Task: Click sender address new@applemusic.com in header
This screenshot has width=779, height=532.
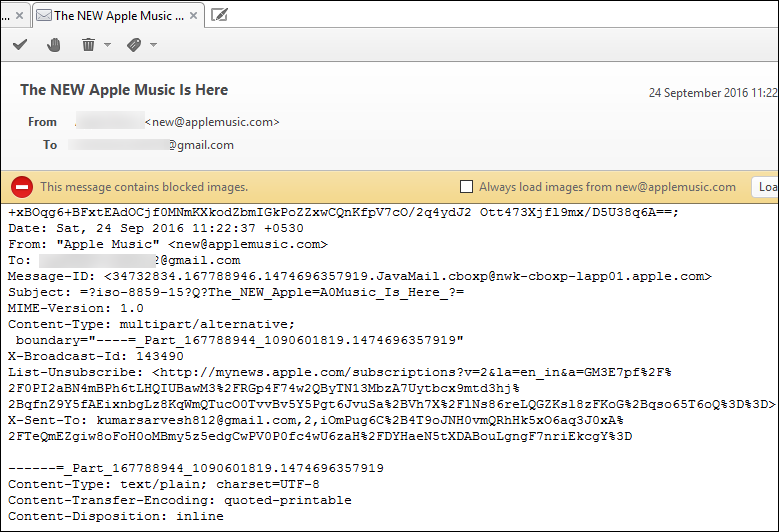Action: [212, 122]
